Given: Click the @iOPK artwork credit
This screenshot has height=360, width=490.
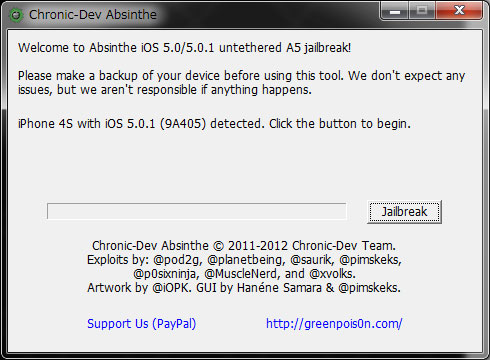Looking at the screenshot, I should (x=172, y=288).
